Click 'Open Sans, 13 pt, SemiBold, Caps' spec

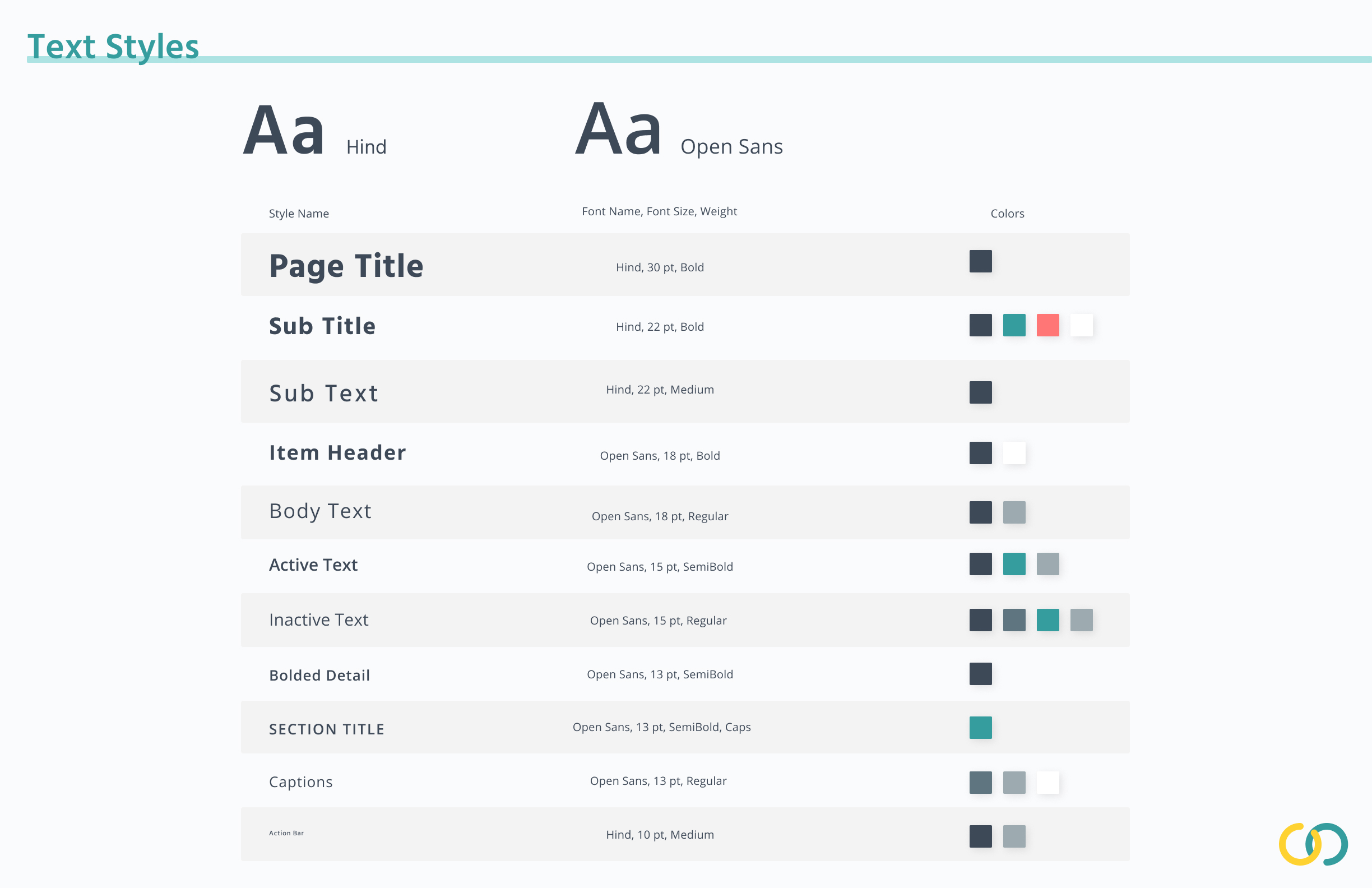click(662, 728)
